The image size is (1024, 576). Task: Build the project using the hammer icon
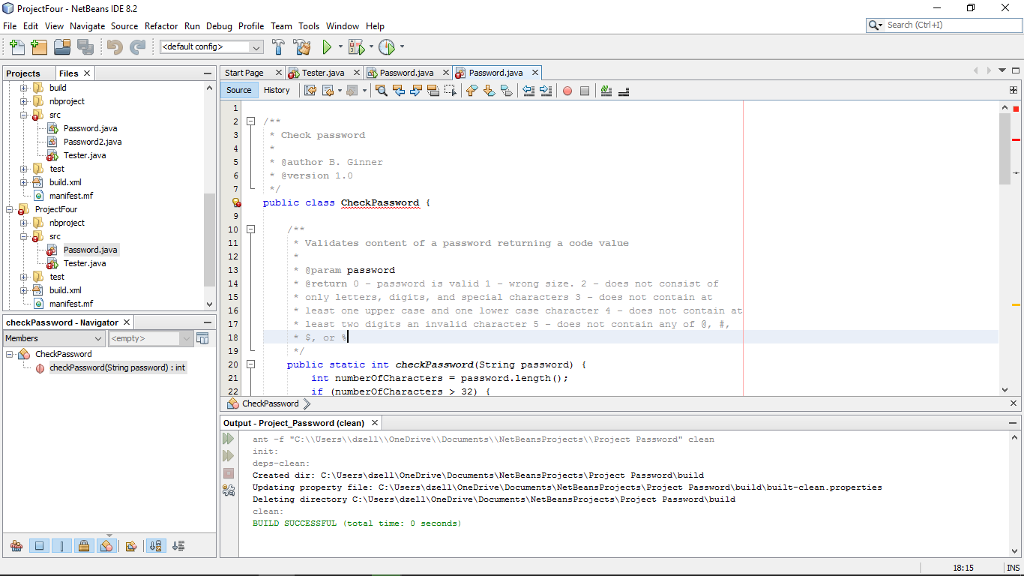[x=277, y=47]
